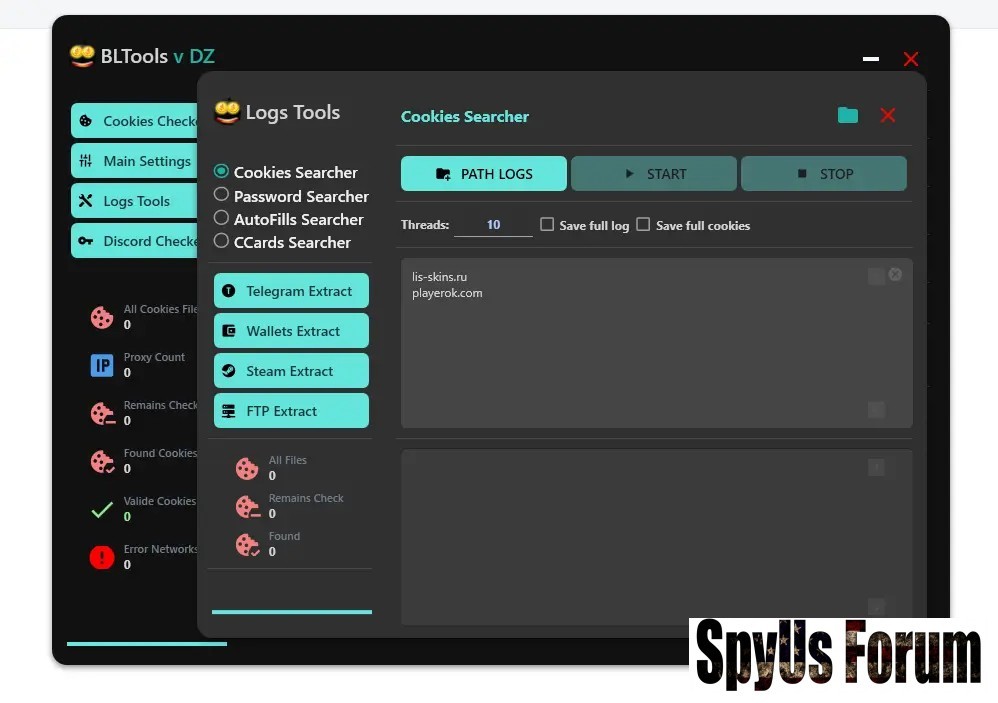Click the All Files cookie icon in Logs Tools
This screenshot has width=998, height=703.
[247, 468]
